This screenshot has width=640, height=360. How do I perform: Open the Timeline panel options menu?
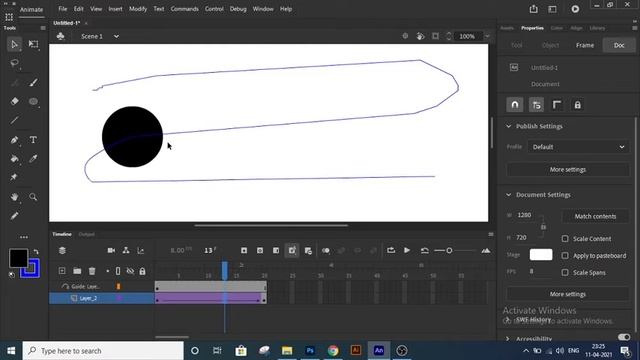coord(491,234)
